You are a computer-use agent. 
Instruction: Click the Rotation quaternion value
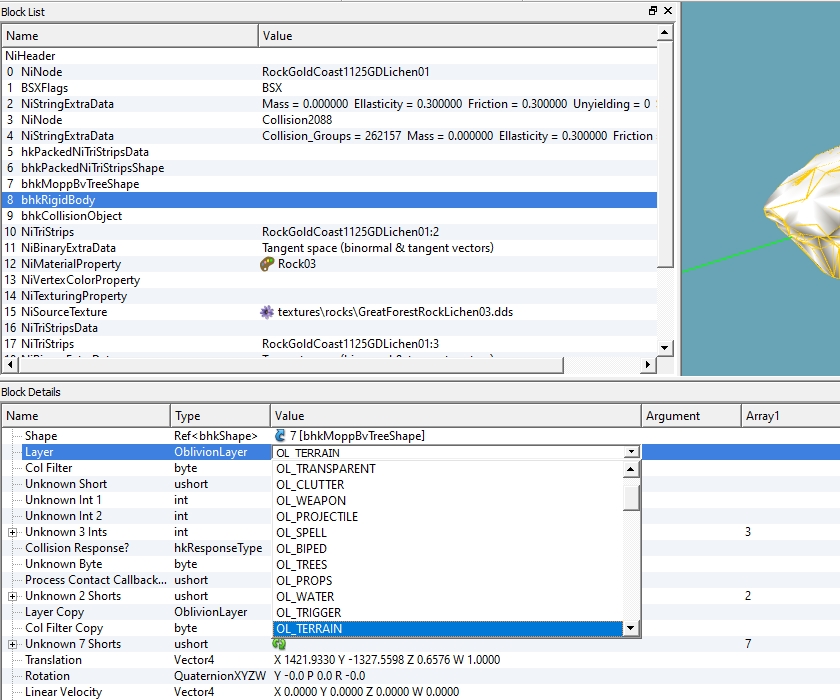click(320, 676)
